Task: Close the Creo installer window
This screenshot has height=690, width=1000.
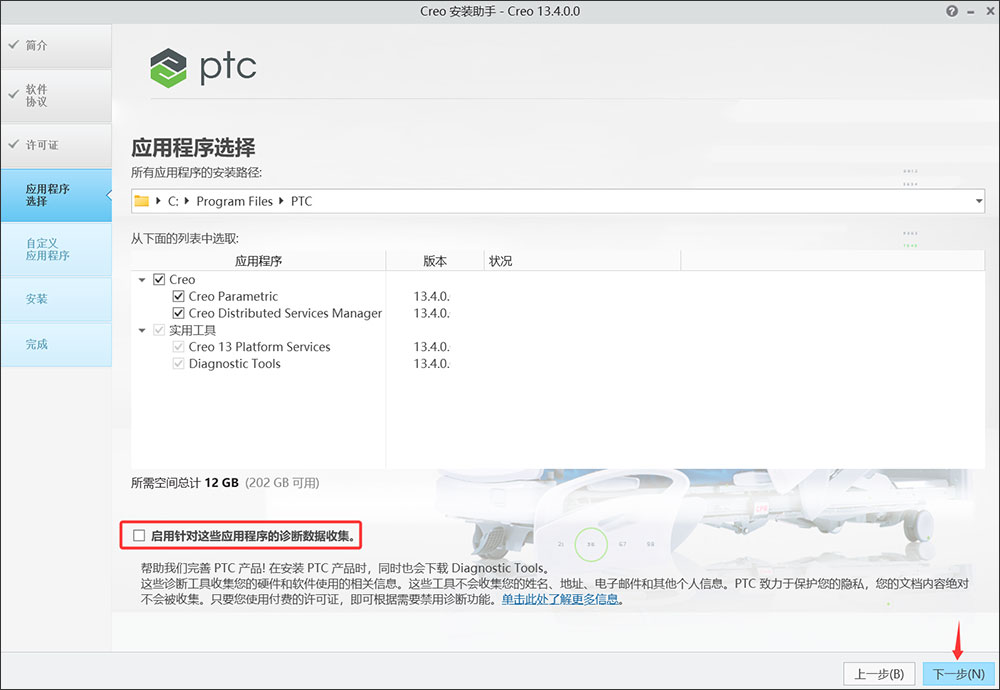Action: coord(990,11)
